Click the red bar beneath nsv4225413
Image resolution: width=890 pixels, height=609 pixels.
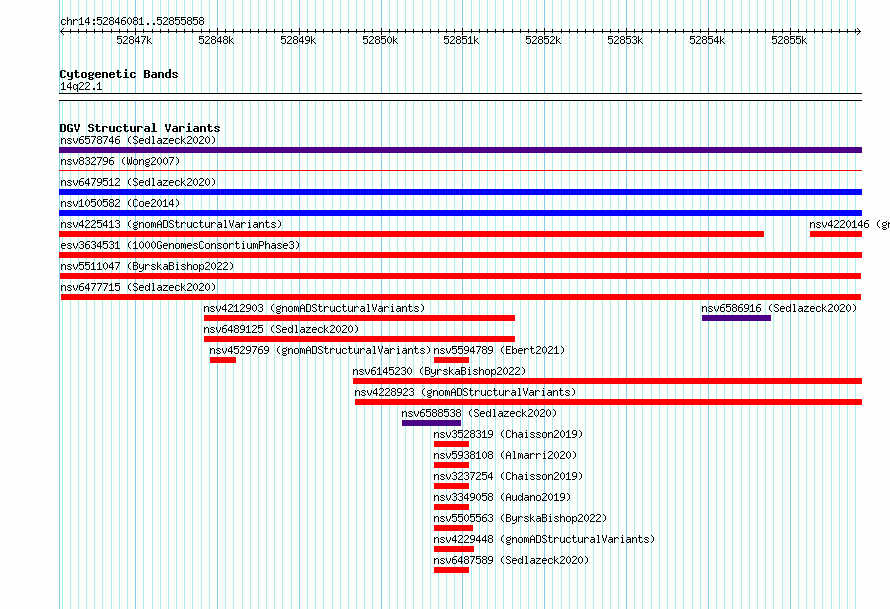coord(412,234)
